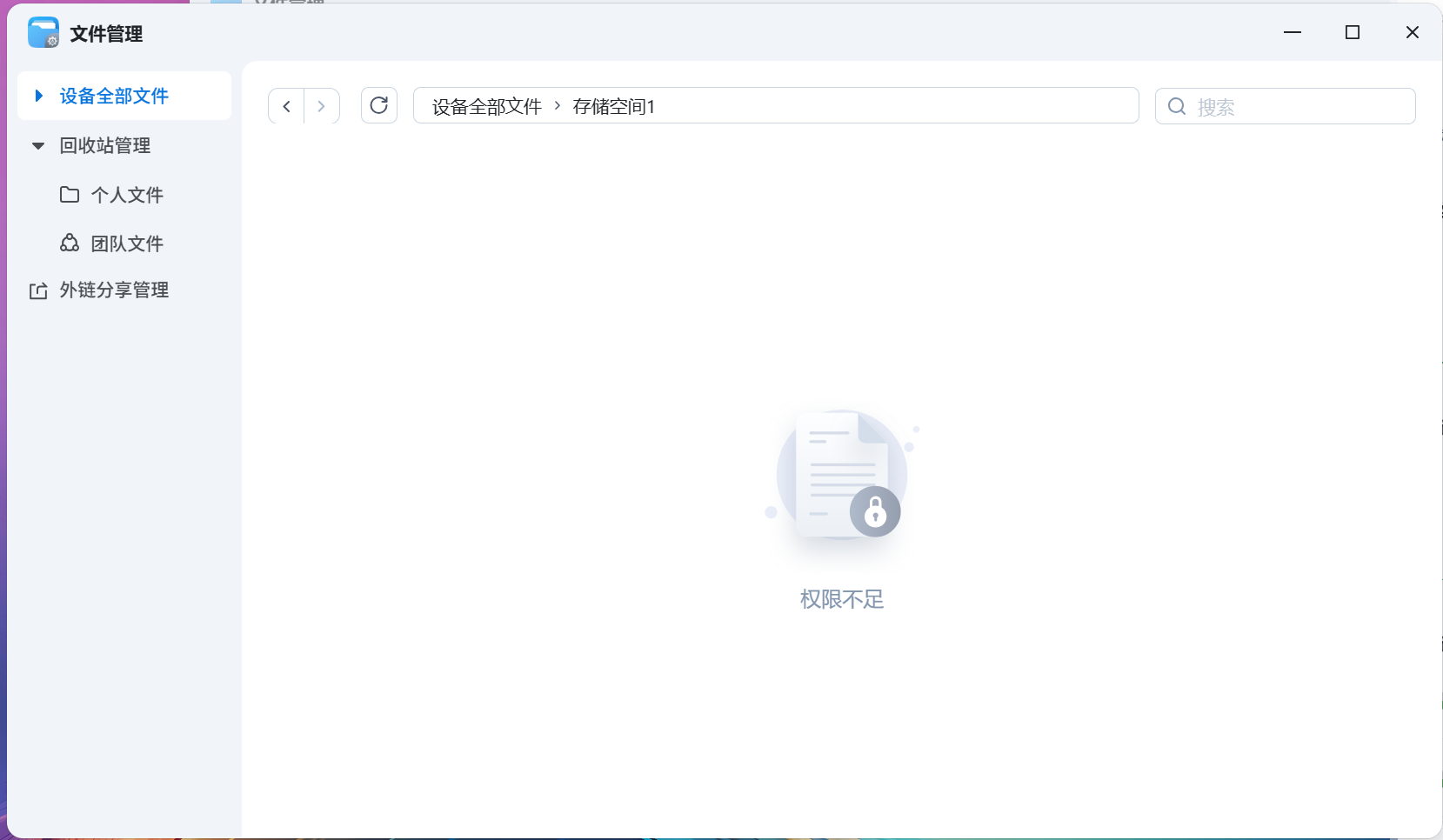Click the breadcrumb separator chevron
Screen dimensions: 1443x840
point(558,105)
